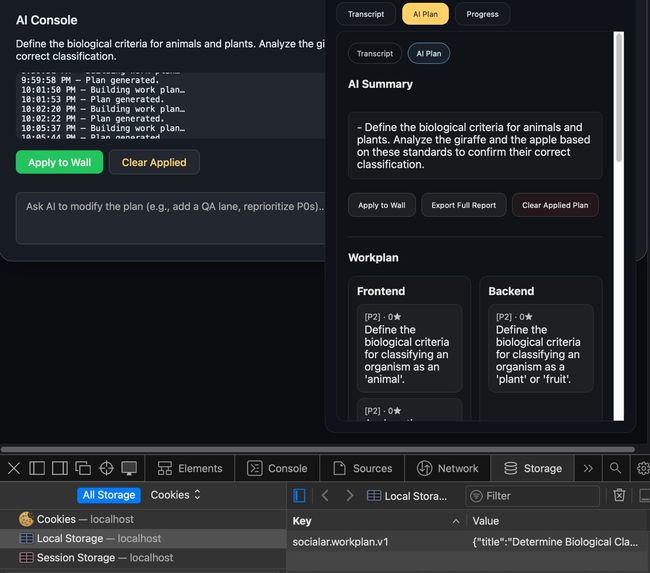650x573 pixels.
Task: Click the page horizontal scrollbar
Action: tap(318, 449)
